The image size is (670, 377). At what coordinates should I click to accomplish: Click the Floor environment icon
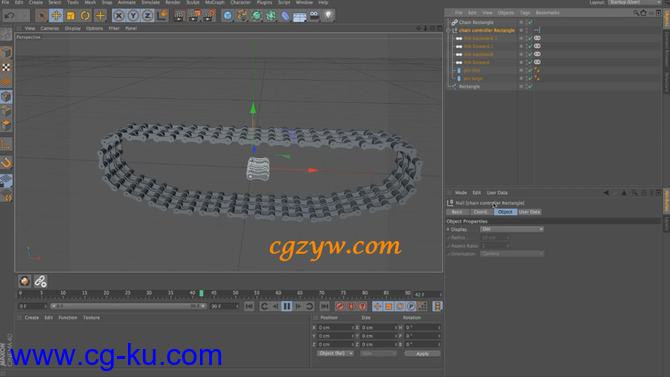pos(300,16)
